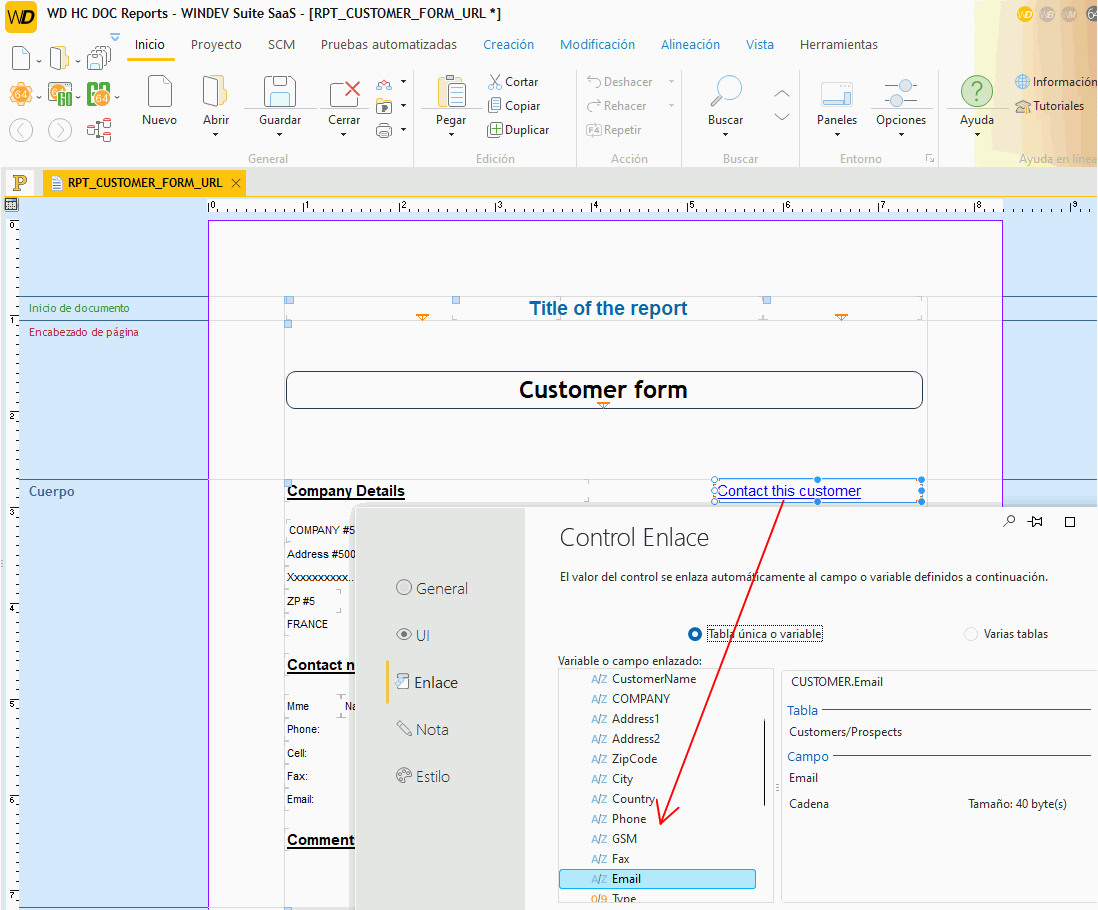
Task: Open the Buscar dropdown arrow
Action: point(726,134)
